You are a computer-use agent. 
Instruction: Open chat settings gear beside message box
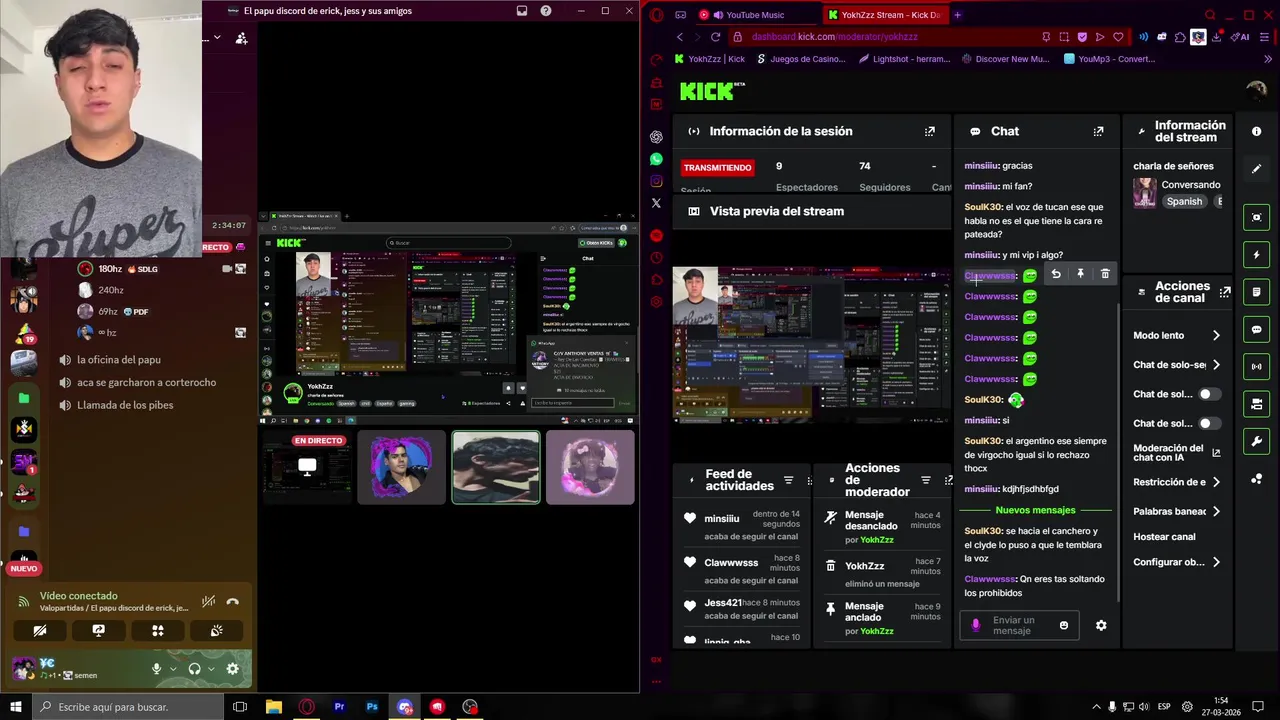(1101, 625)
